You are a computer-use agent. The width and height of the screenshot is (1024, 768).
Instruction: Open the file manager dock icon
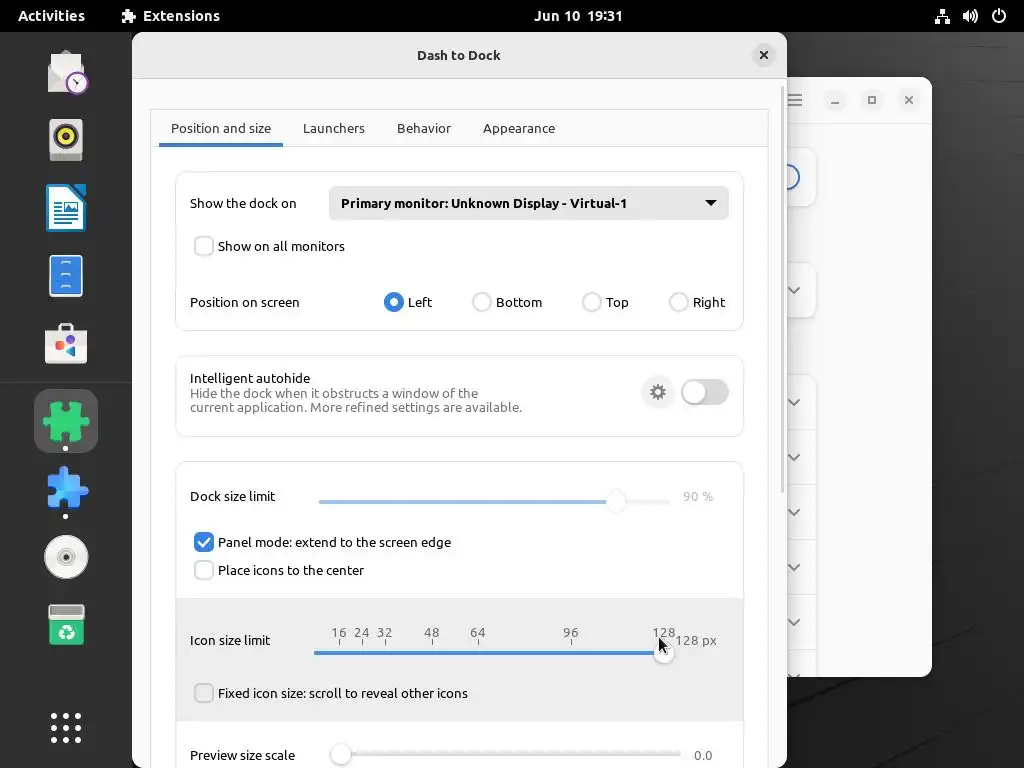tap(66, 276)
